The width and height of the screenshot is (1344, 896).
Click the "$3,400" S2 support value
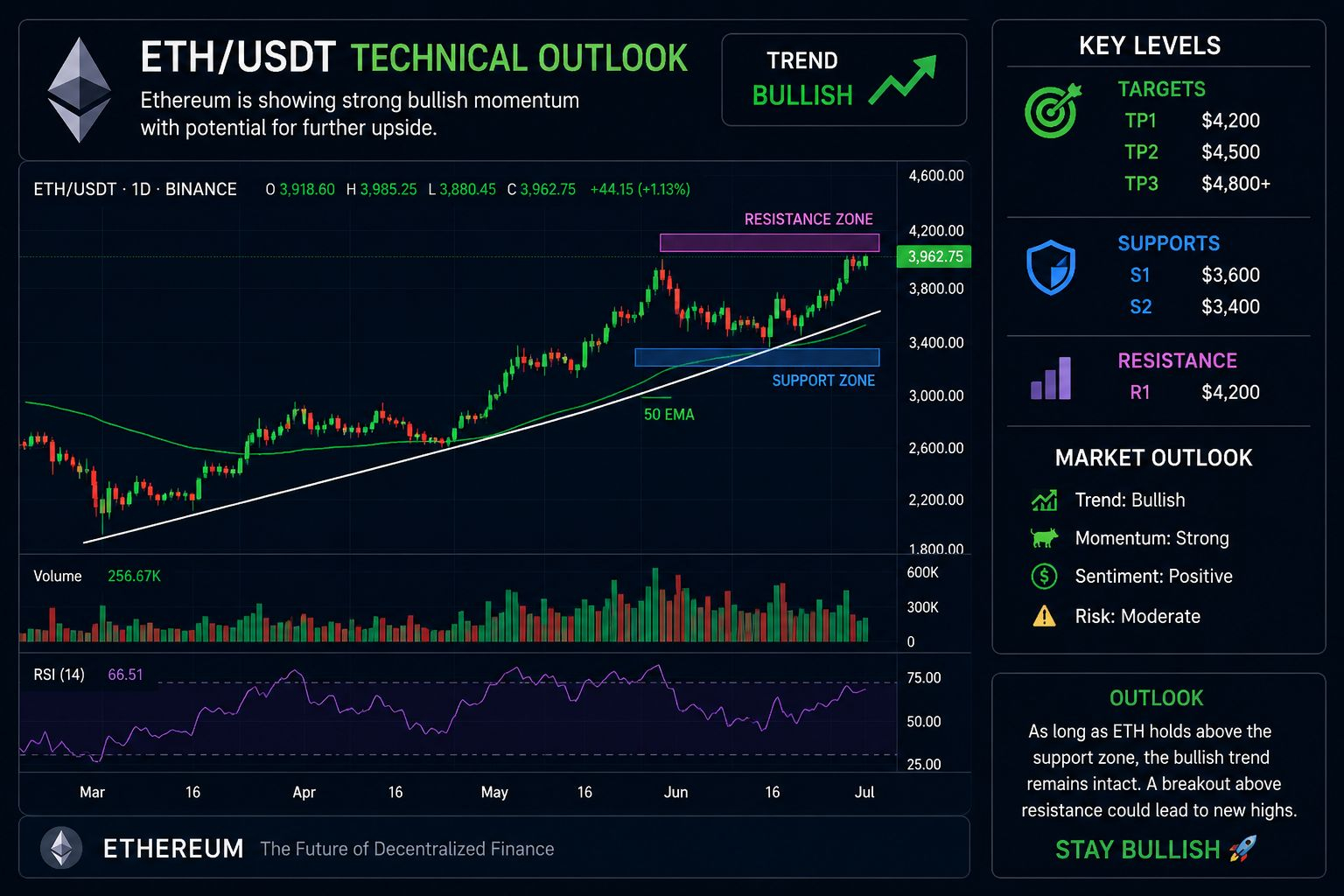tap(1230, 307)
